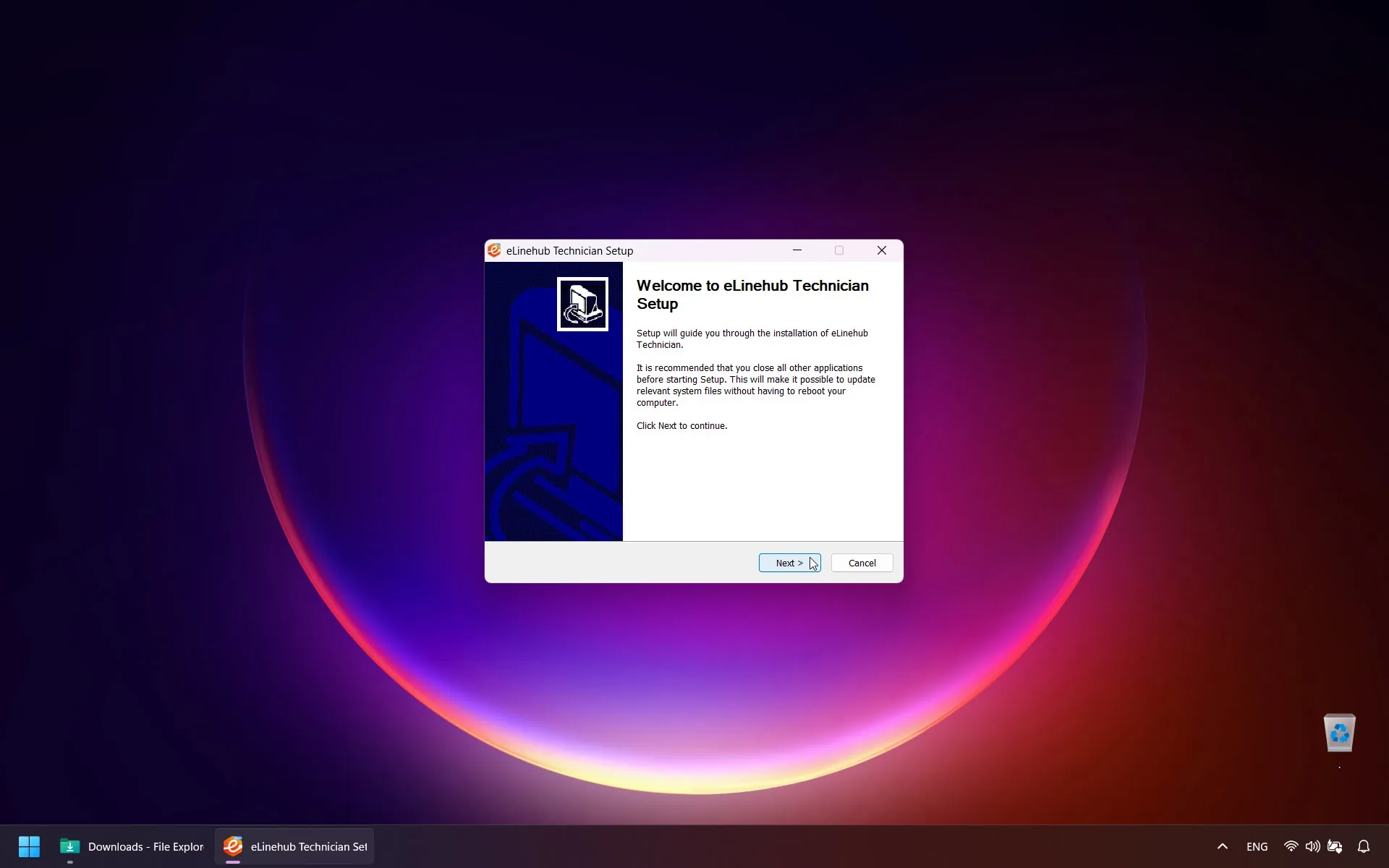The width and height of the screenshot is (1389, 868).
Task: Open the notifications bell
Action: click(1364, 846)
